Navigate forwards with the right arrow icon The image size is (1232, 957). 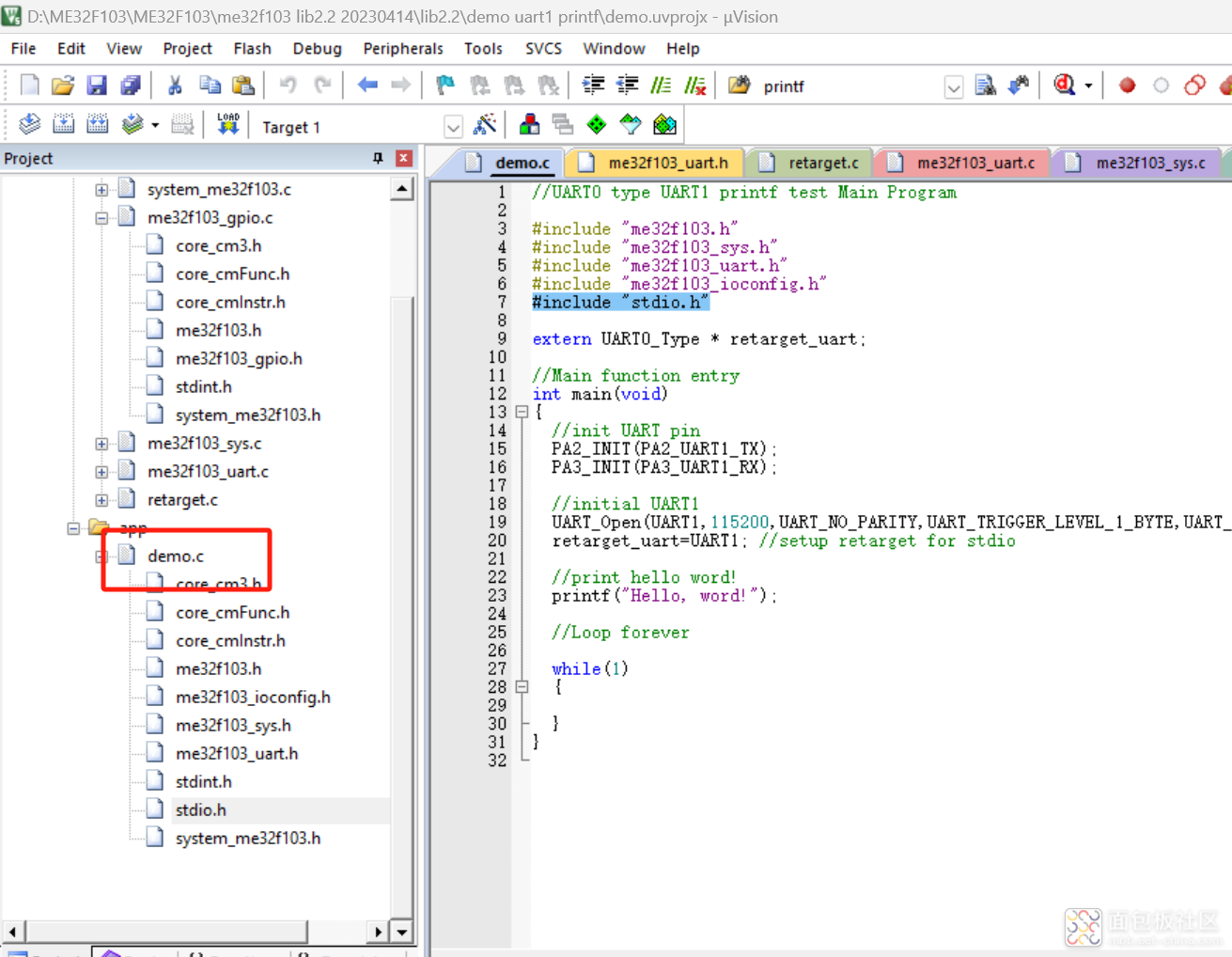pos(401,86)
